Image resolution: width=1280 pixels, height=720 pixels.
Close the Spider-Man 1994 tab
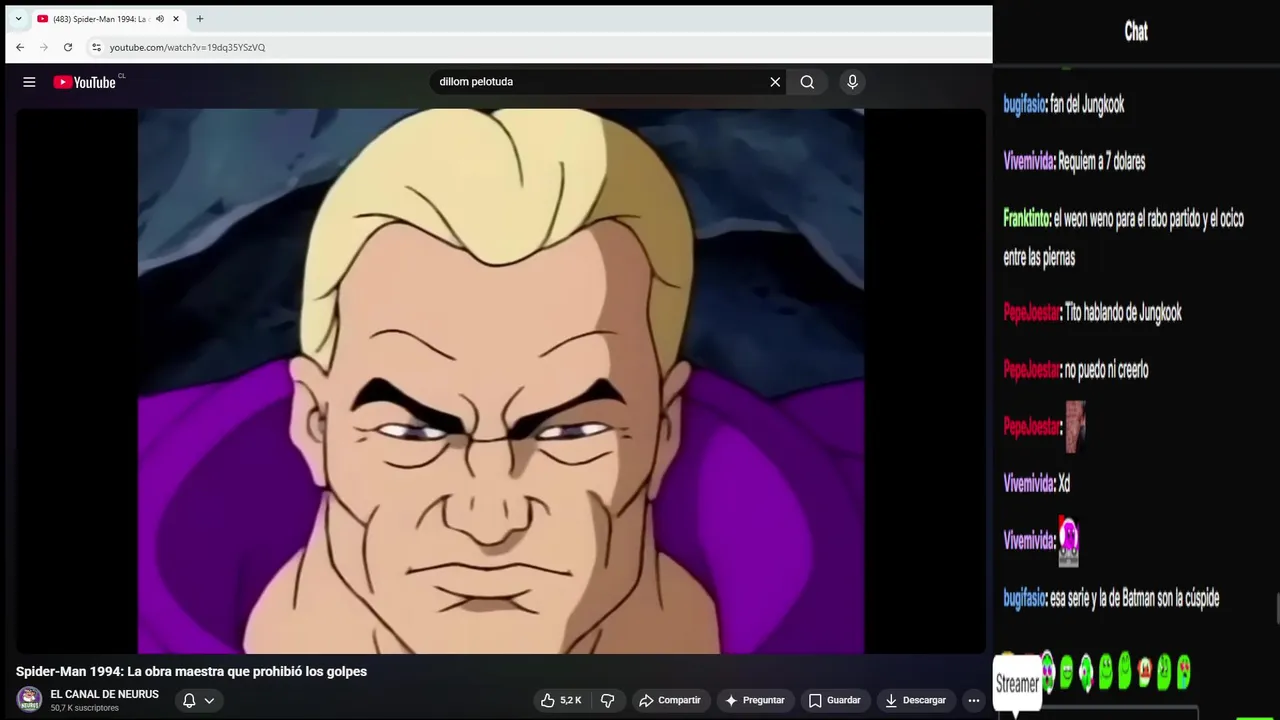tap(176, 19)
